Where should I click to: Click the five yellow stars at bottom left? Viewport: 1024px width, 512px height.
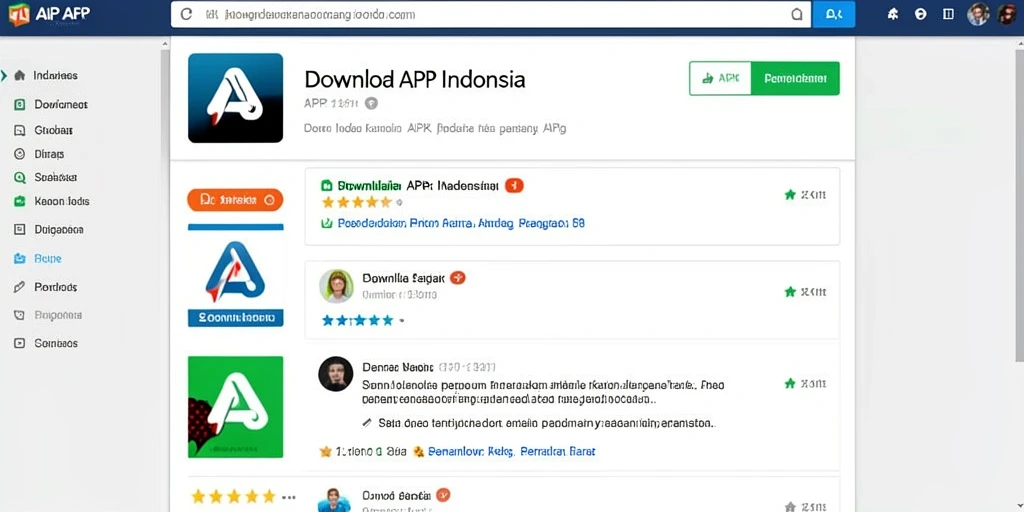(x=233, y=497)
